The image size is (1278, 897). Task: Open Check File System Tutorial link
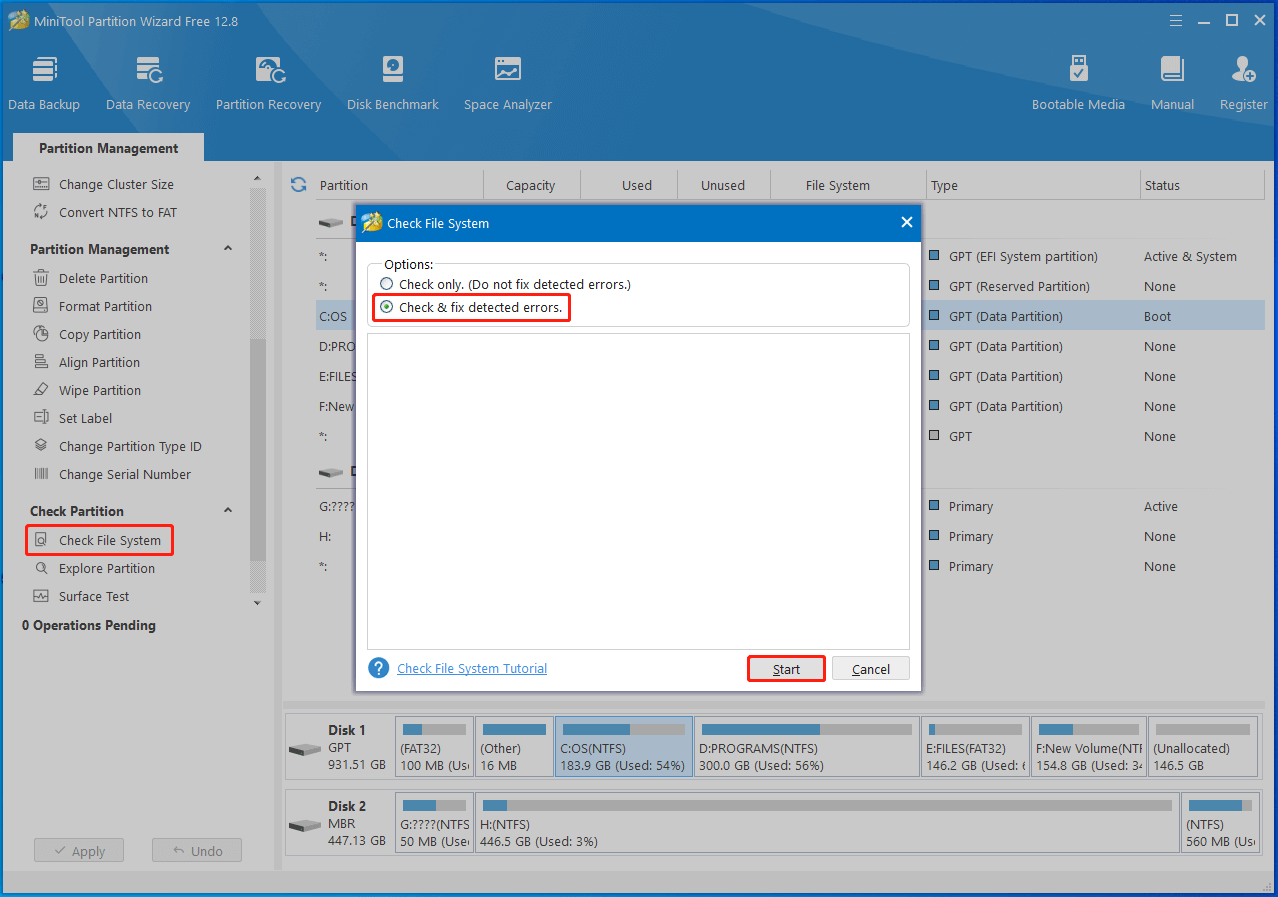[x=472, y=668]
